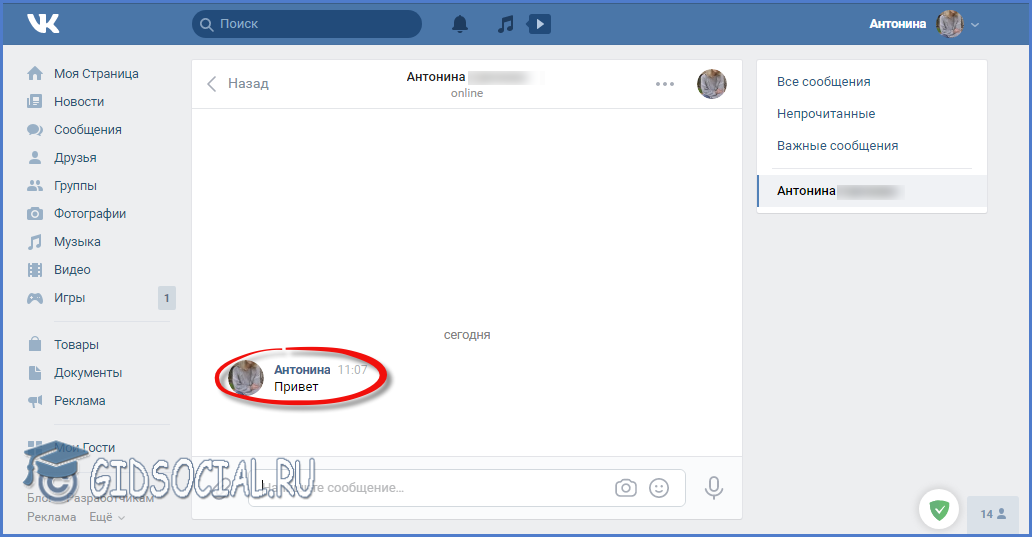Click the 11:07 message timestamp
The image size is (1032, 537).
pyautogui.click(x=352, y=370)
